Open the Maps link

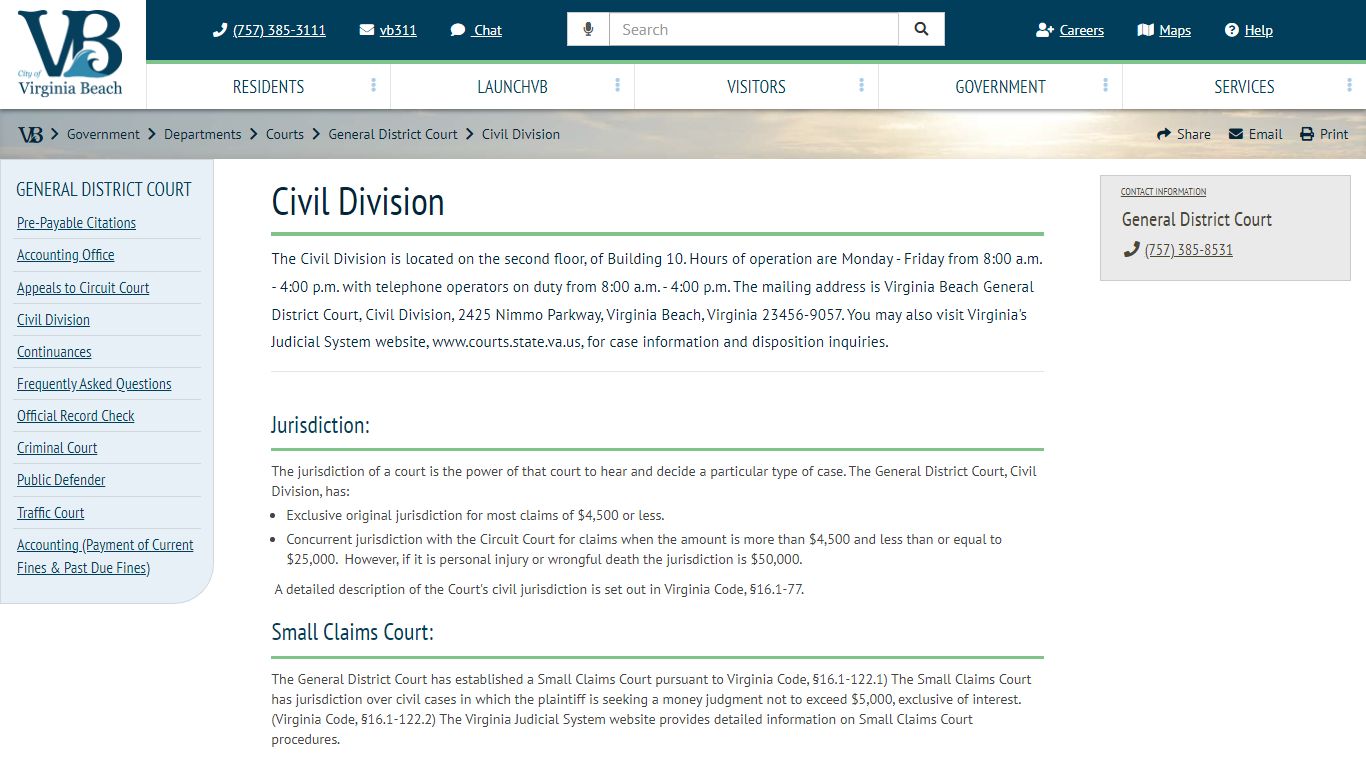[x=1175, y=30]
